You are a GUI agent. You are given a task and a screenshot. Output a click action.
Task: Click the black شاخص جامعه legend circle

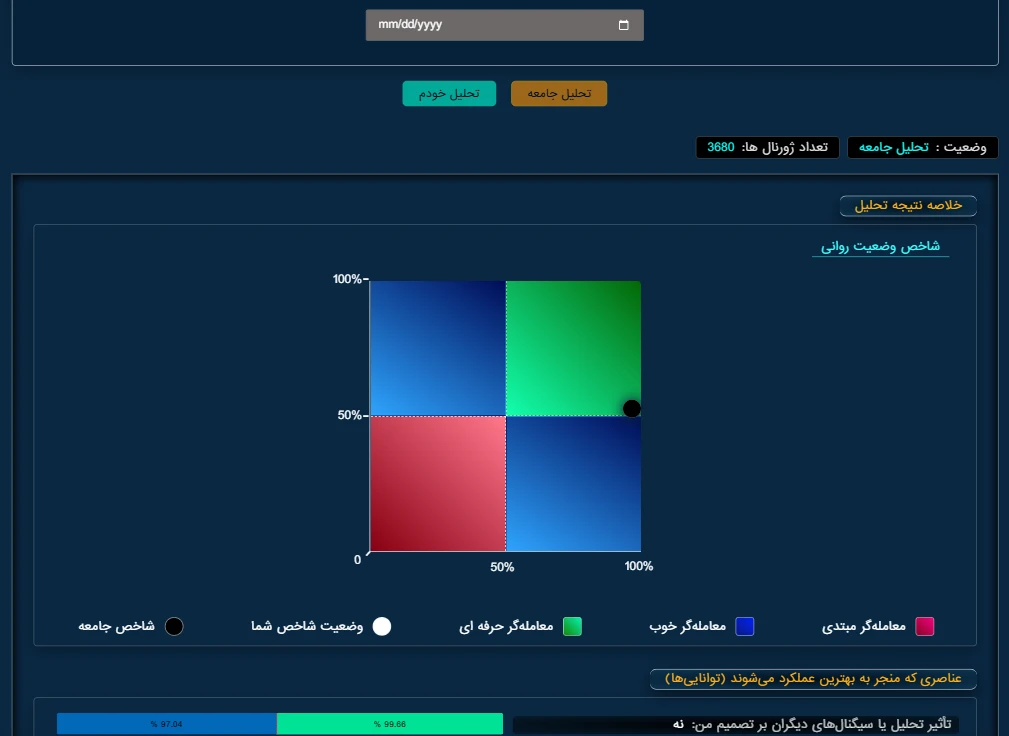174,626
